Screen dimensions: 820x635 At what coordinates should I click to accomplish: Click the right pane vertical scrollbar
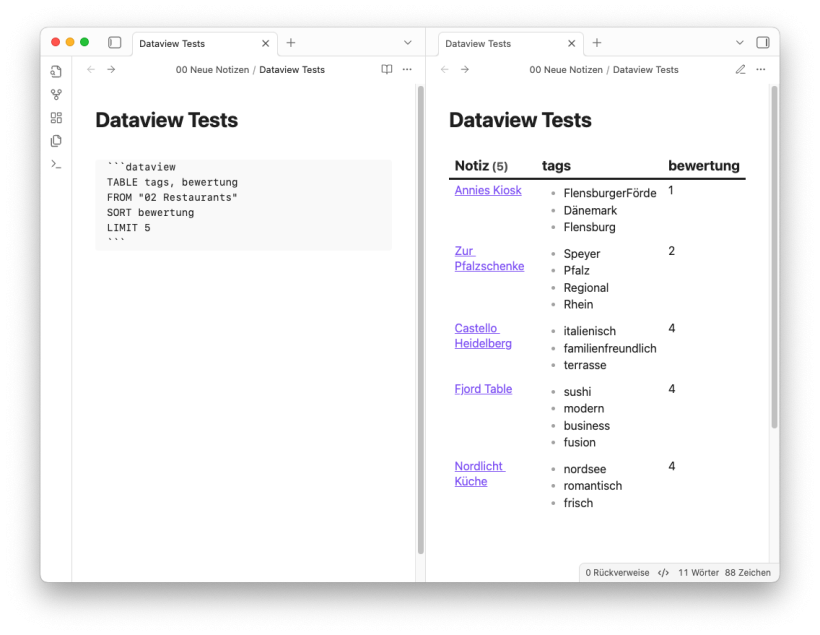tap(774, 260)
